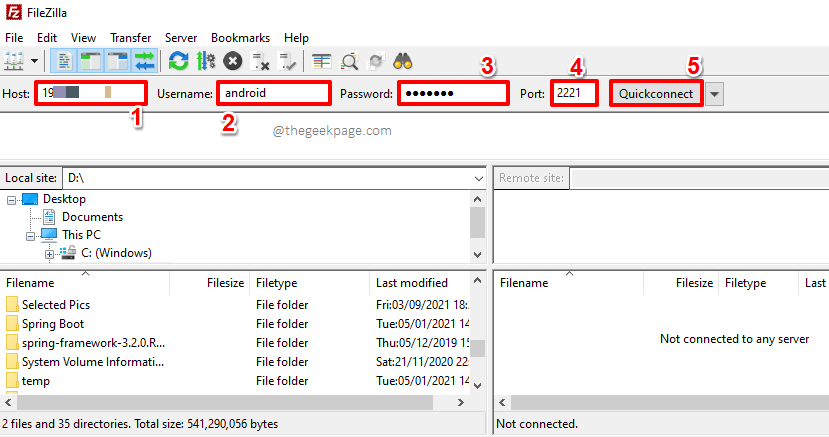Cancel current operation icon
Image resolution: width=829 pixels, height=437 pixels.
tap(233, 61)
